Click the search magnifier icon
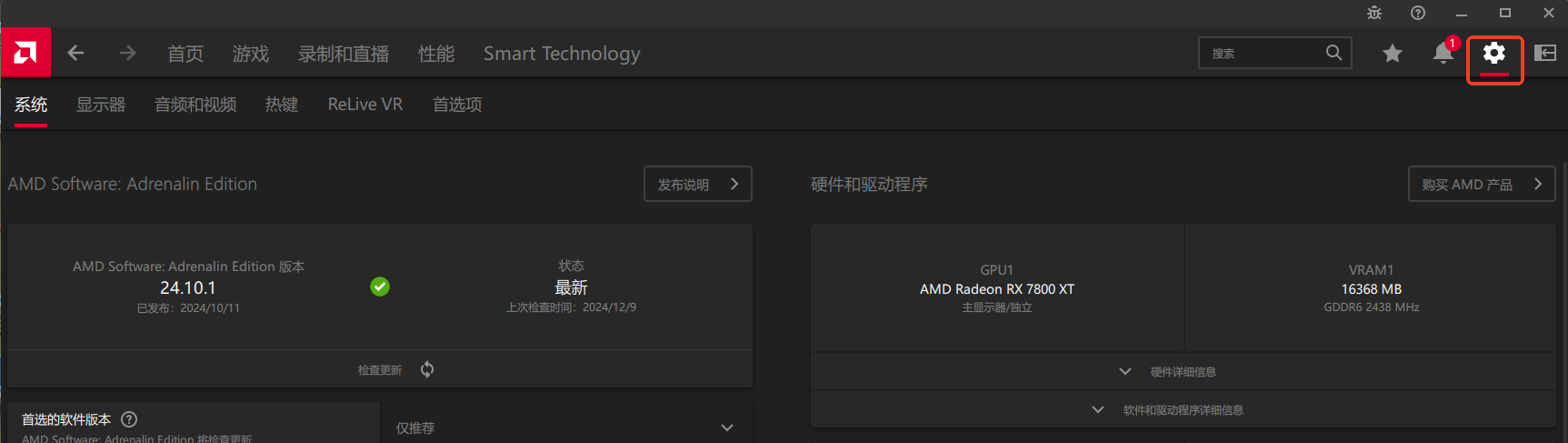The image size is (1568, 443). point(1333,53)
